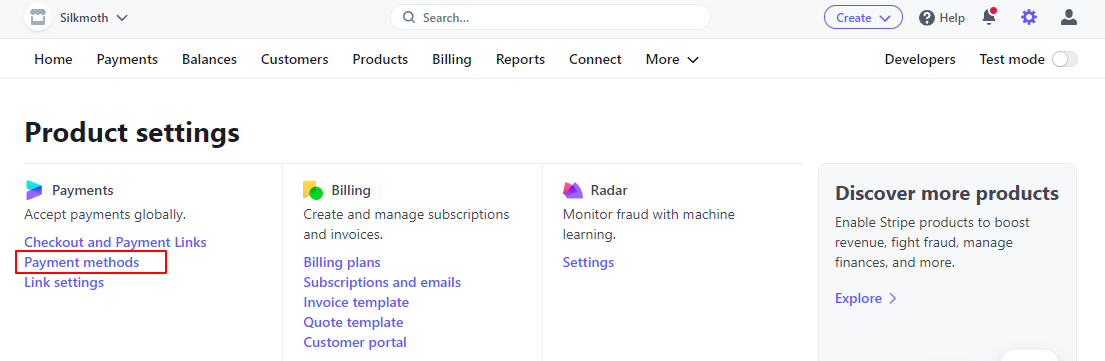The height and width of the screenshot is (361, 1105).
Task: Toggle the Test mode switch
Action: pos(1064,60)
